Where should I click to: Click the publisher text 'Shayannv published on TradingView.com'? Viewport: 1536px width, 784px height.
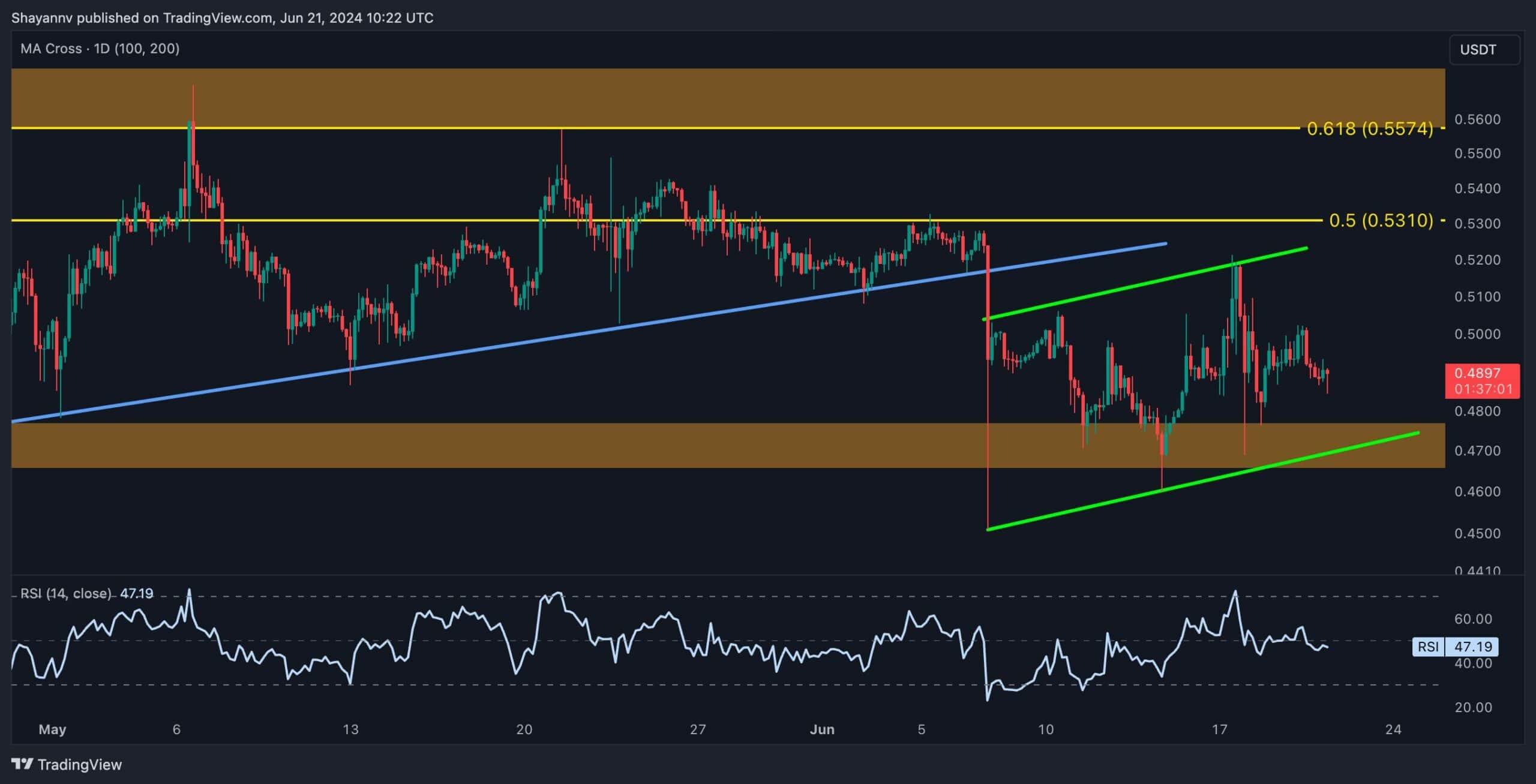pos(142,18)
